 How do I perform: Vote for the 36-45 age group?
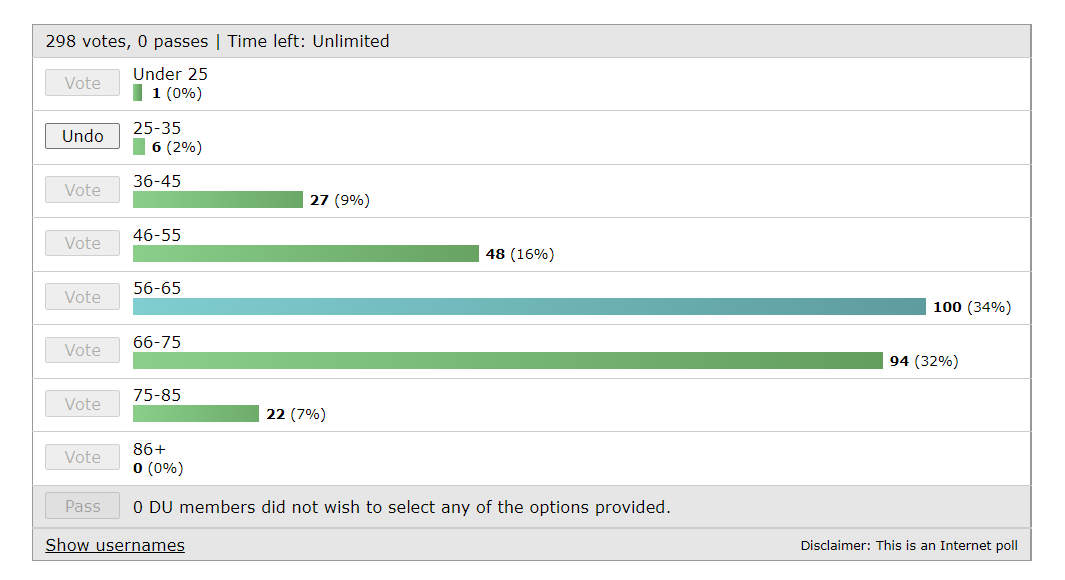click(82, 190)
